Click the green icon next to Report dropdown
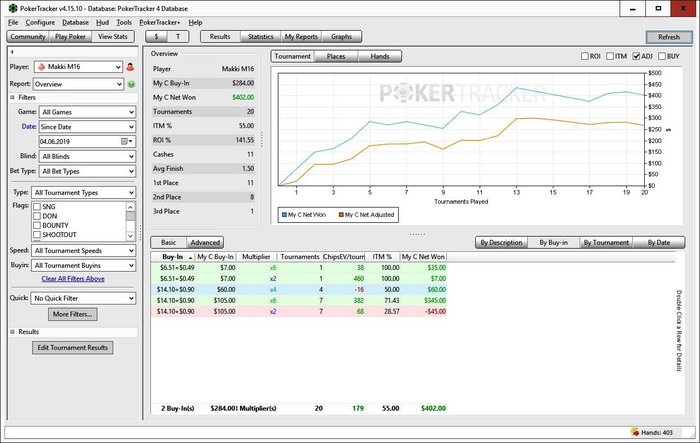 (131, 84)
